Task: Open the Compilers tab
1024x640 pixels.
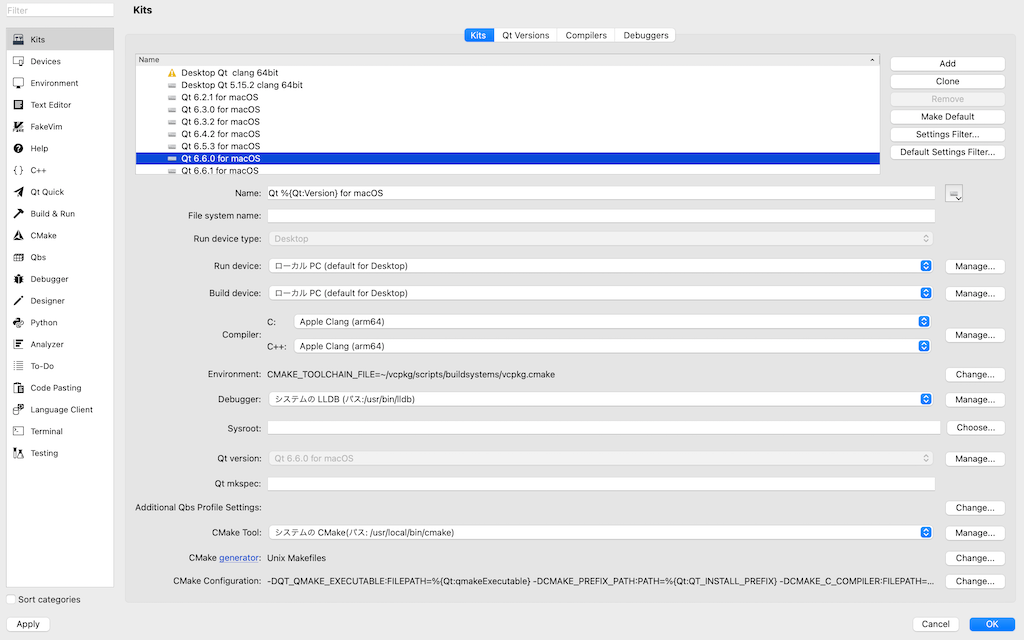Action: coord(585,34)
